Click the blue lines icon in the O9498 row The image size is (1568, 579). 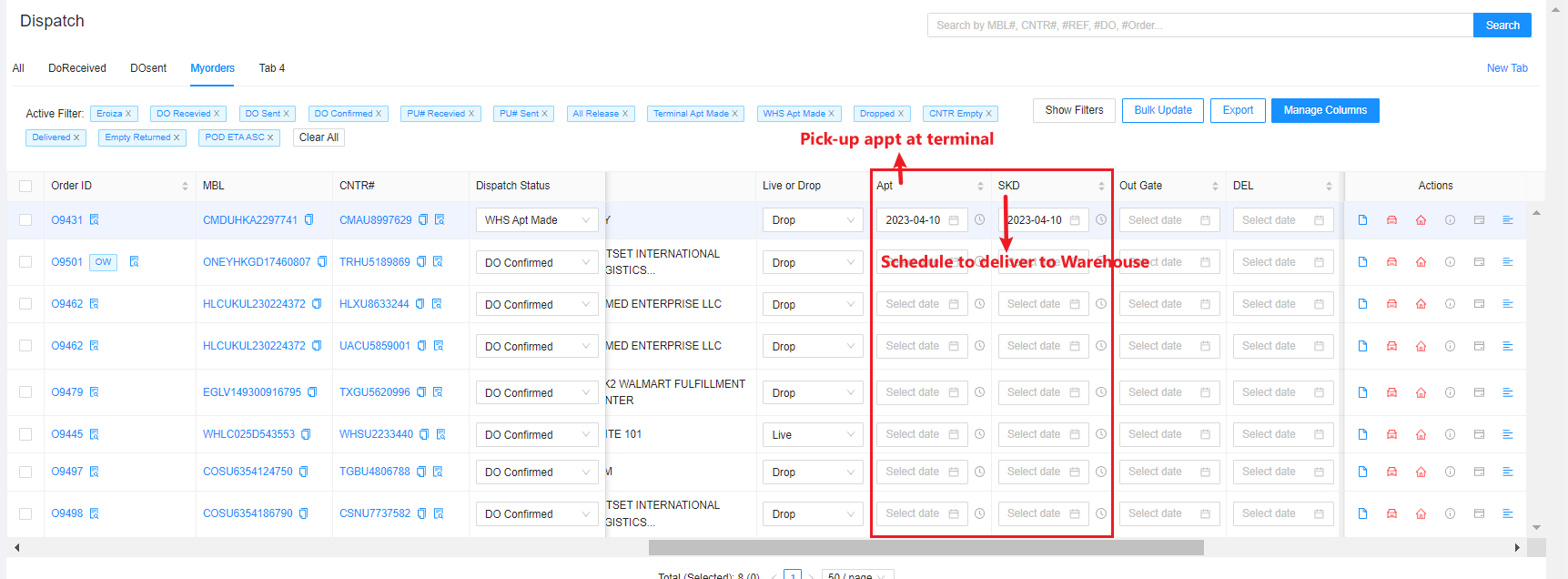click(1508, 513)
